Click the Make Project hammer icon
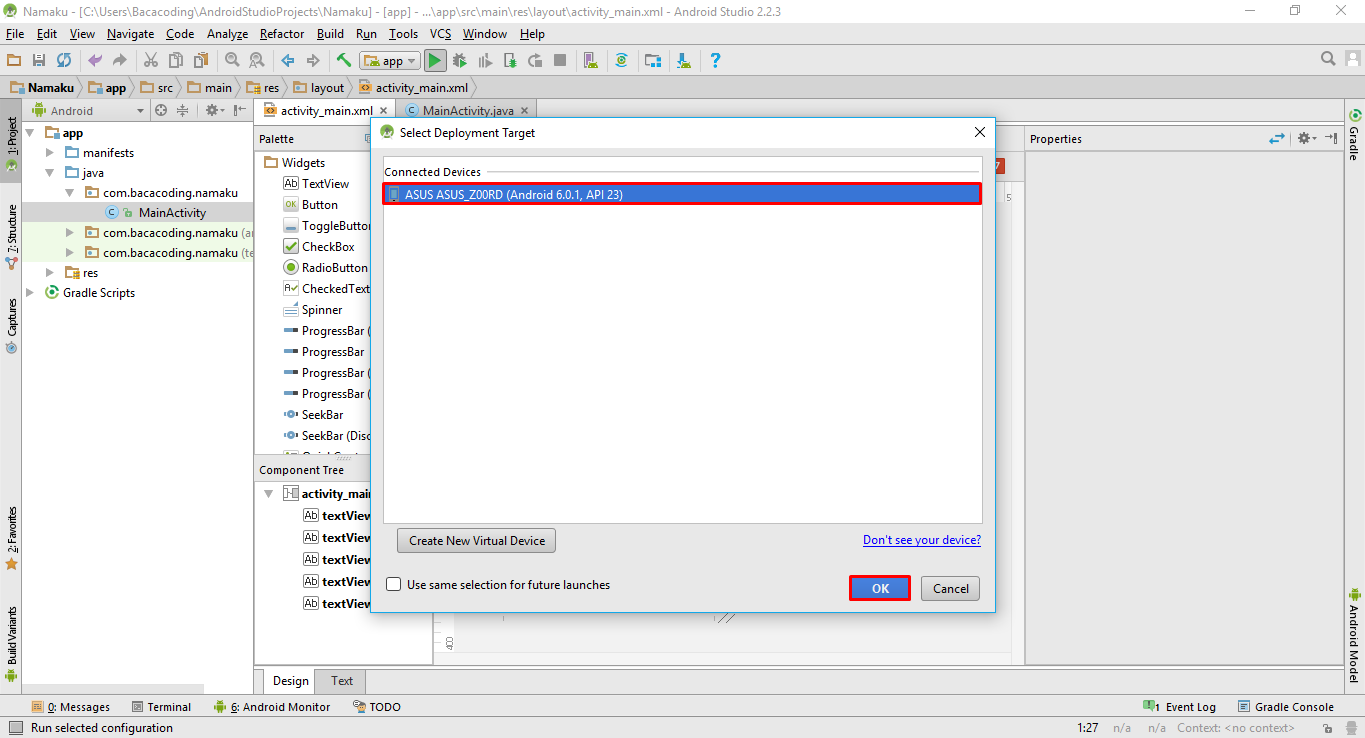This screenshot has height=738, width=1365. tap(343, 60)
